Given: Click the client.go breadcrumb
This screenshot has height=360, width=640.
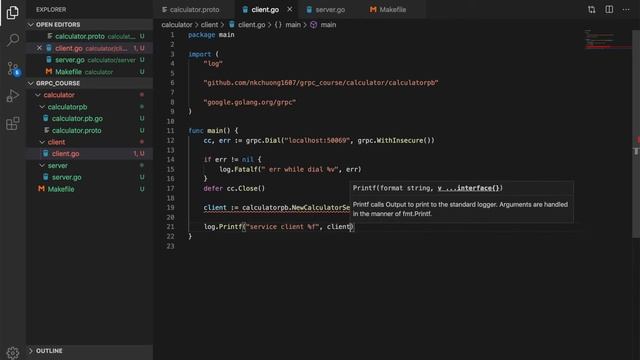Looking at the screenshot, I should [x=247, y=25].
